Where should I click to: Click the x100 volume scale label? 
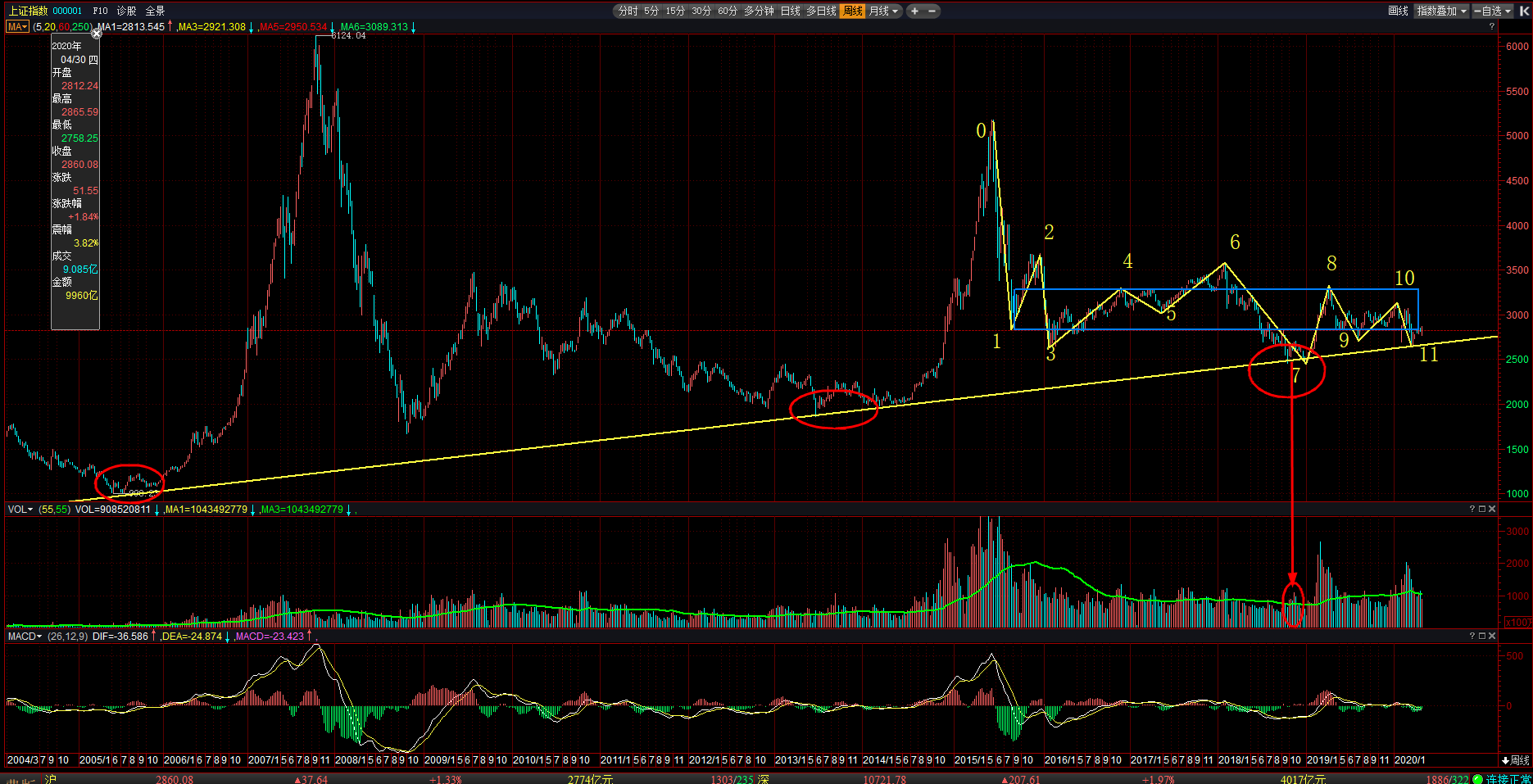pyautogui.click(x=1517, y=623)
